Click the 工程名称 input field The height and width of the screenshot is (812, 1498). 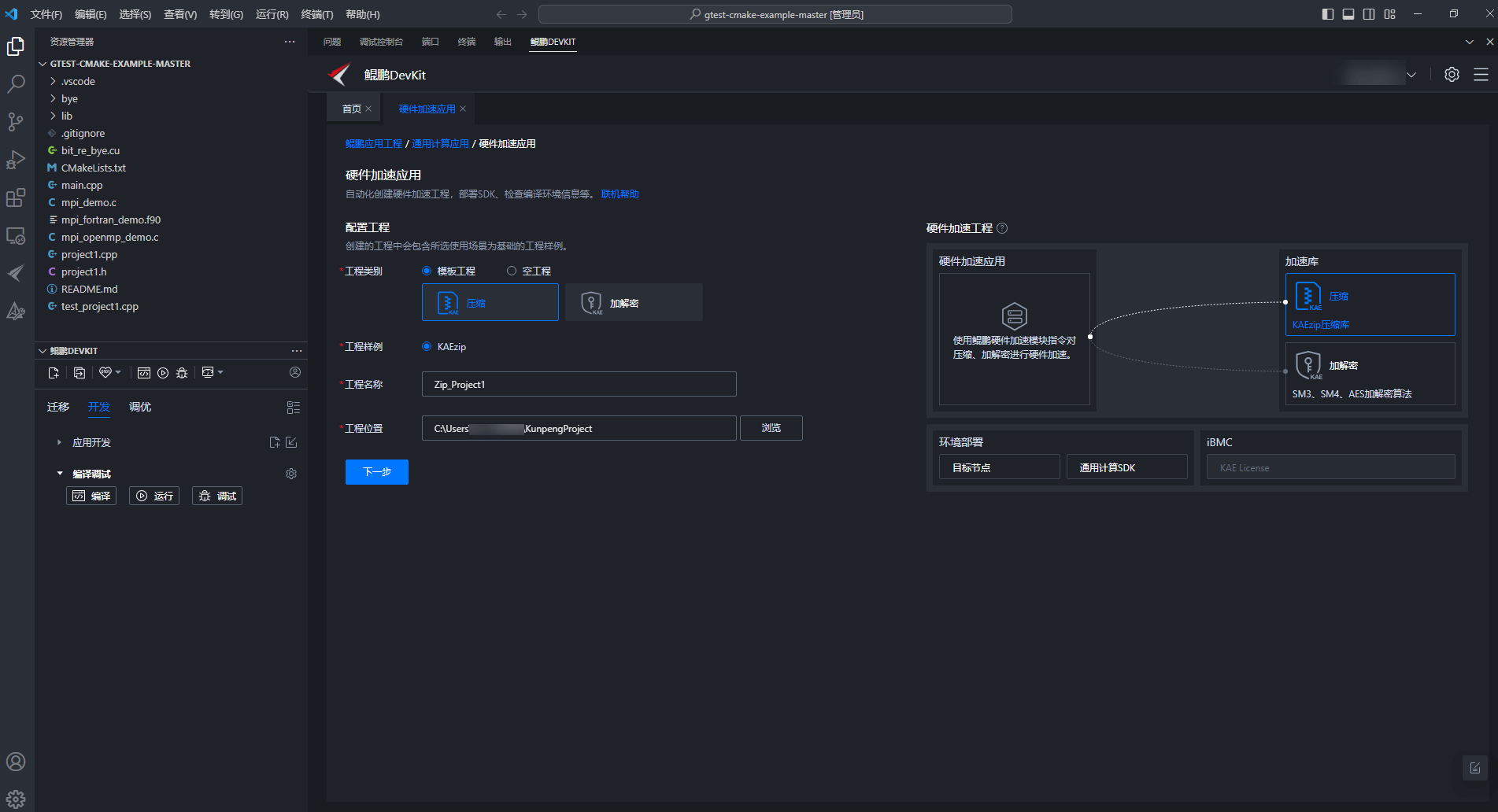579,384
